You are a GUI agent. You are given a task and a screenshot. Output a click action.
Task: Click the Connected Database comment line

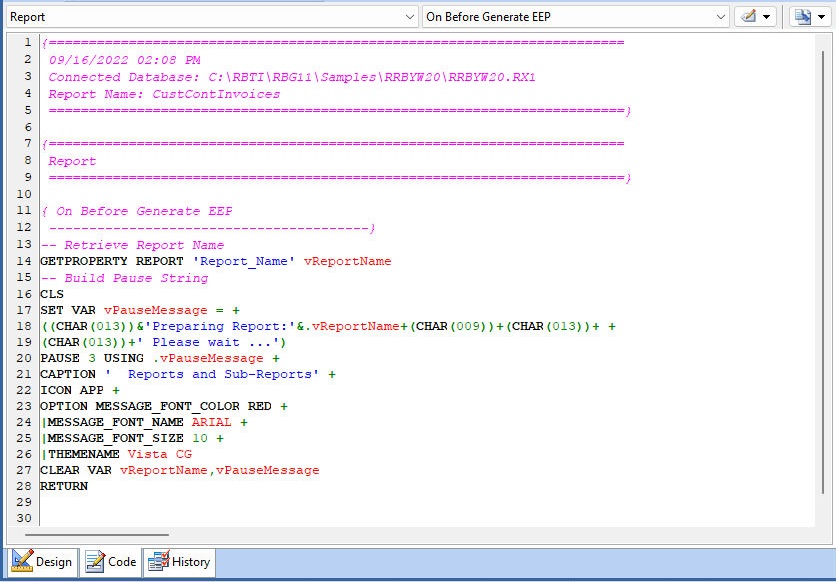coord(292,77)
